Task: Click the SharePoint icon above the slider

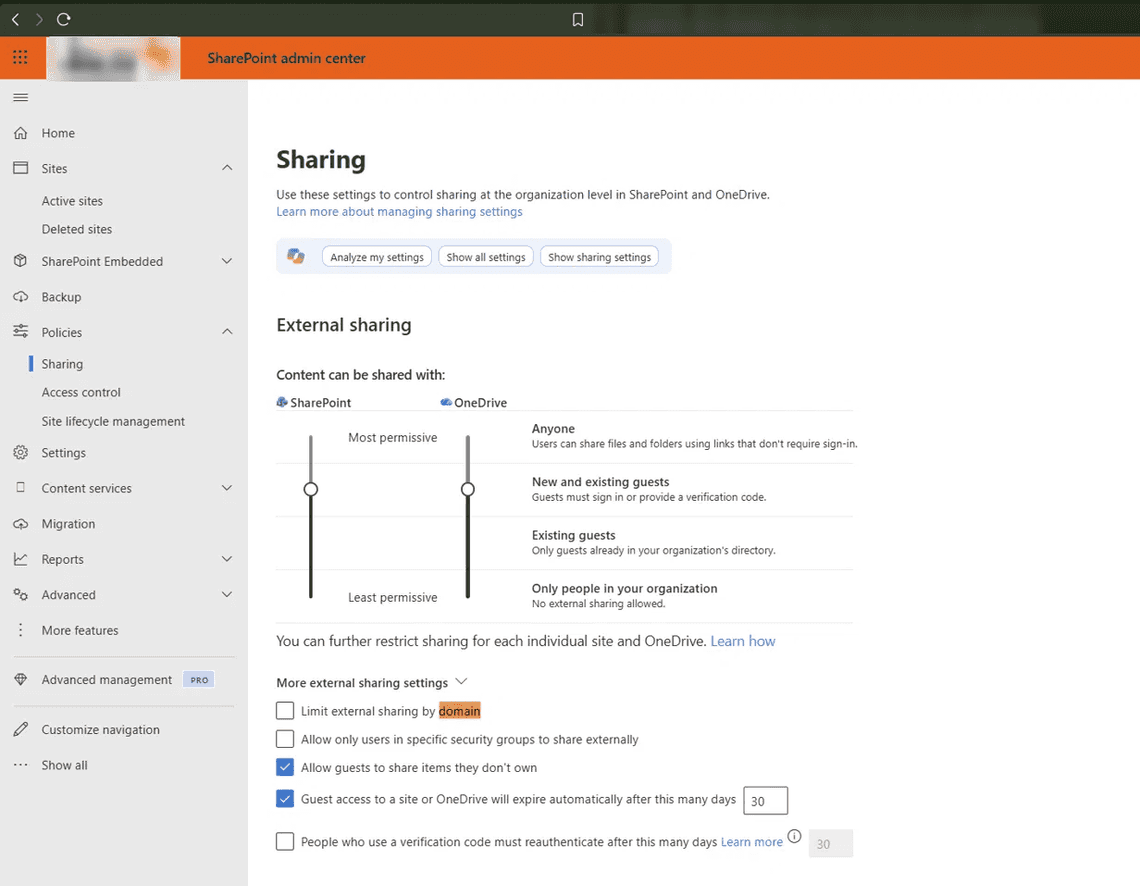Action: [x=282, y=402]
